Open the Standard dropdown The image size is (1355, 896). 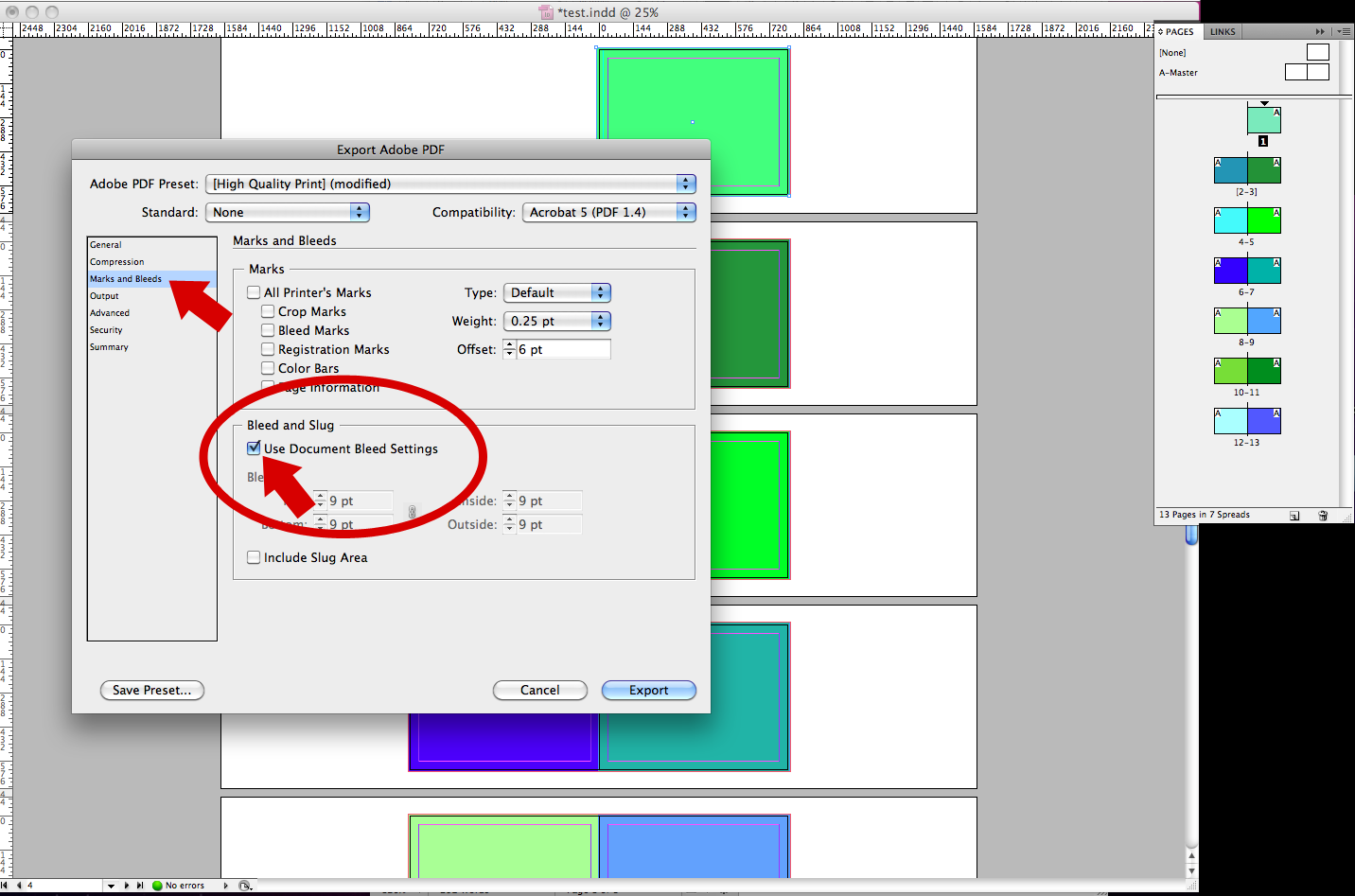point(288,212)
